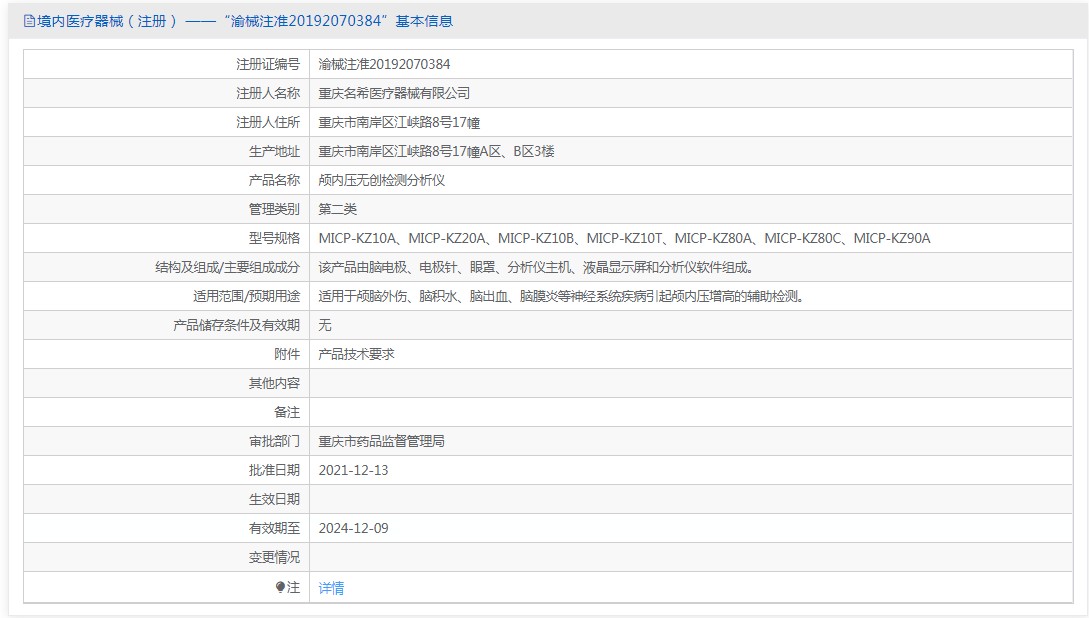This screenshot has height=618, width=1089.
Task: Open the 详情 details link
Action: pos(331,588)
